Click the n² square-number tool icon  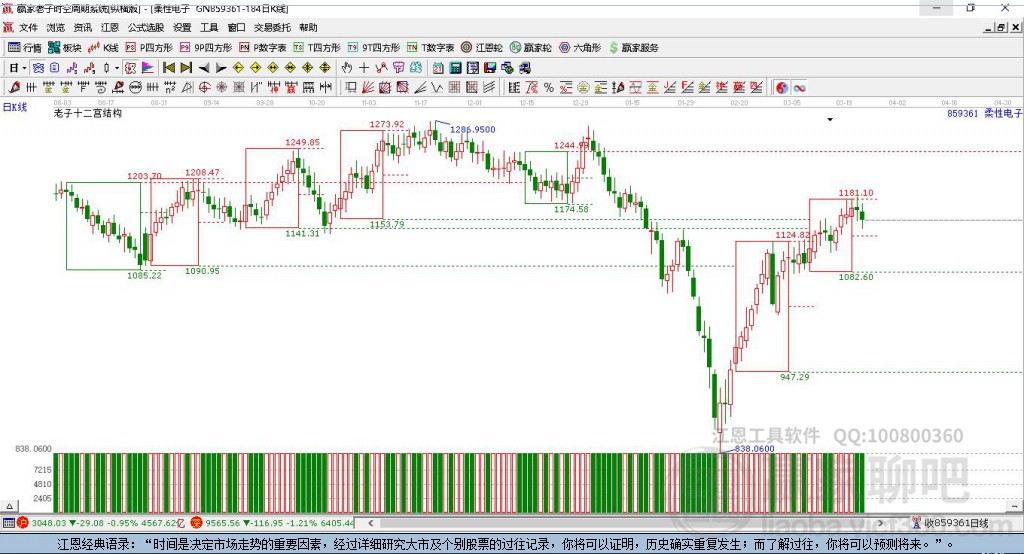(170, 88)
